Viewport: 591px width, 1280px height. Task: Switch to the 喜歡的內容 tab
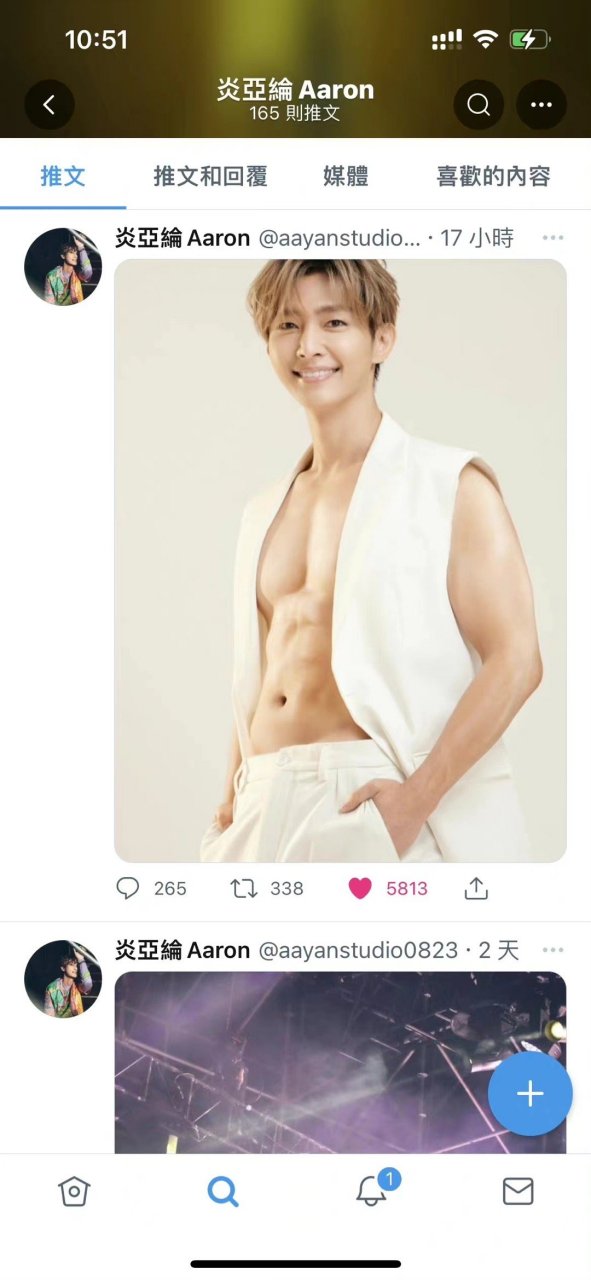click(493, 175)
